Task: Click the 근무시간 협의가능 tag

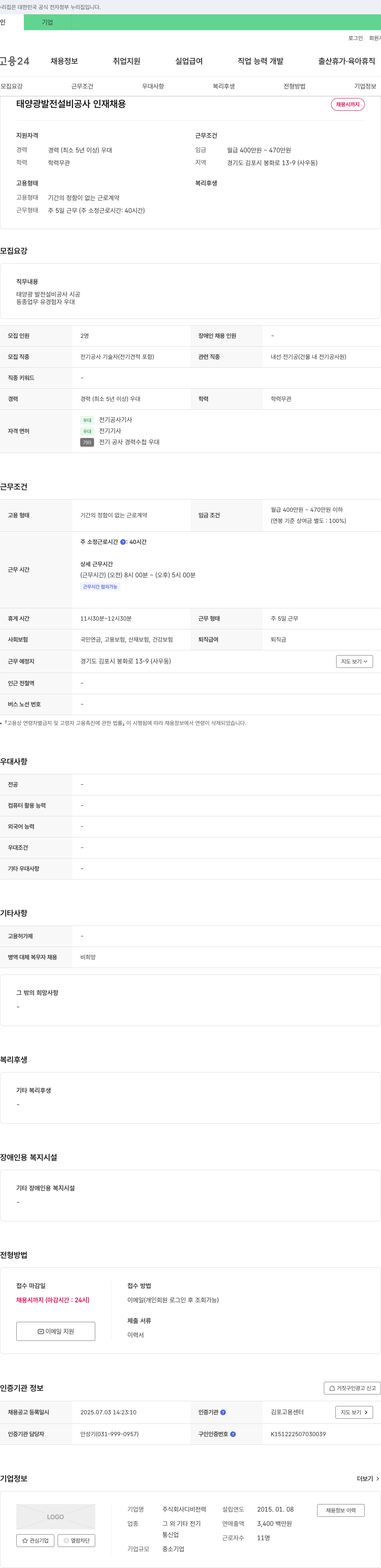Action: click(x=100, y=587)
